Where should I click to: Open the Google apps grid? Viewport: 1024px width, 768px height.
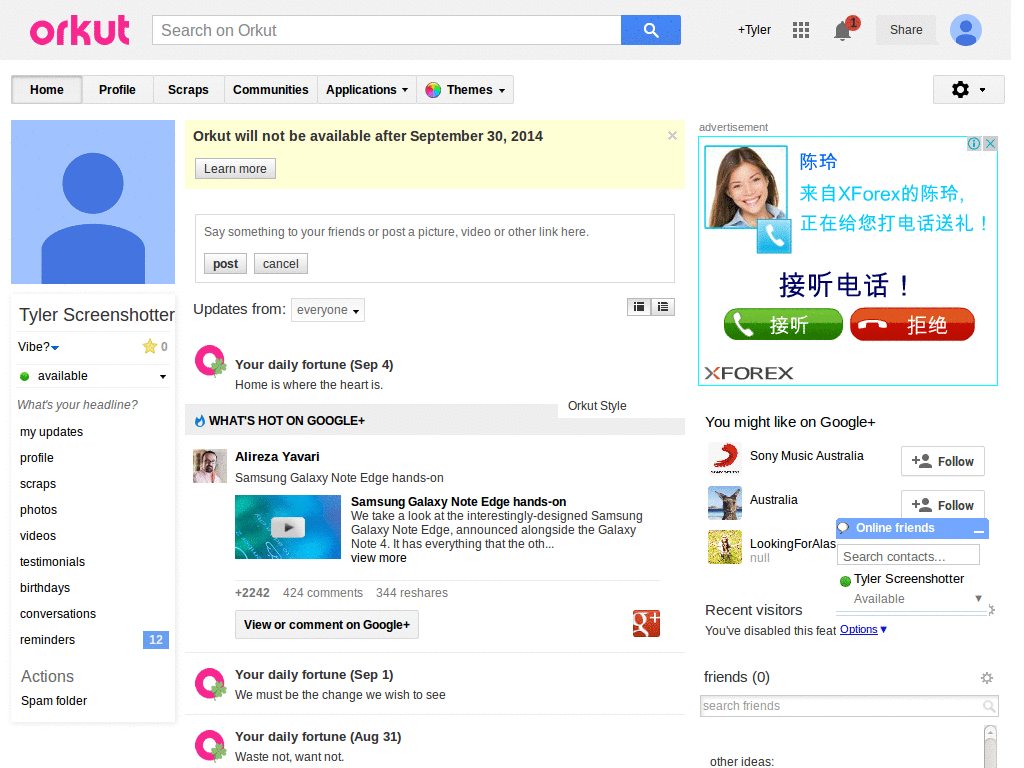(x=800, y=30)
